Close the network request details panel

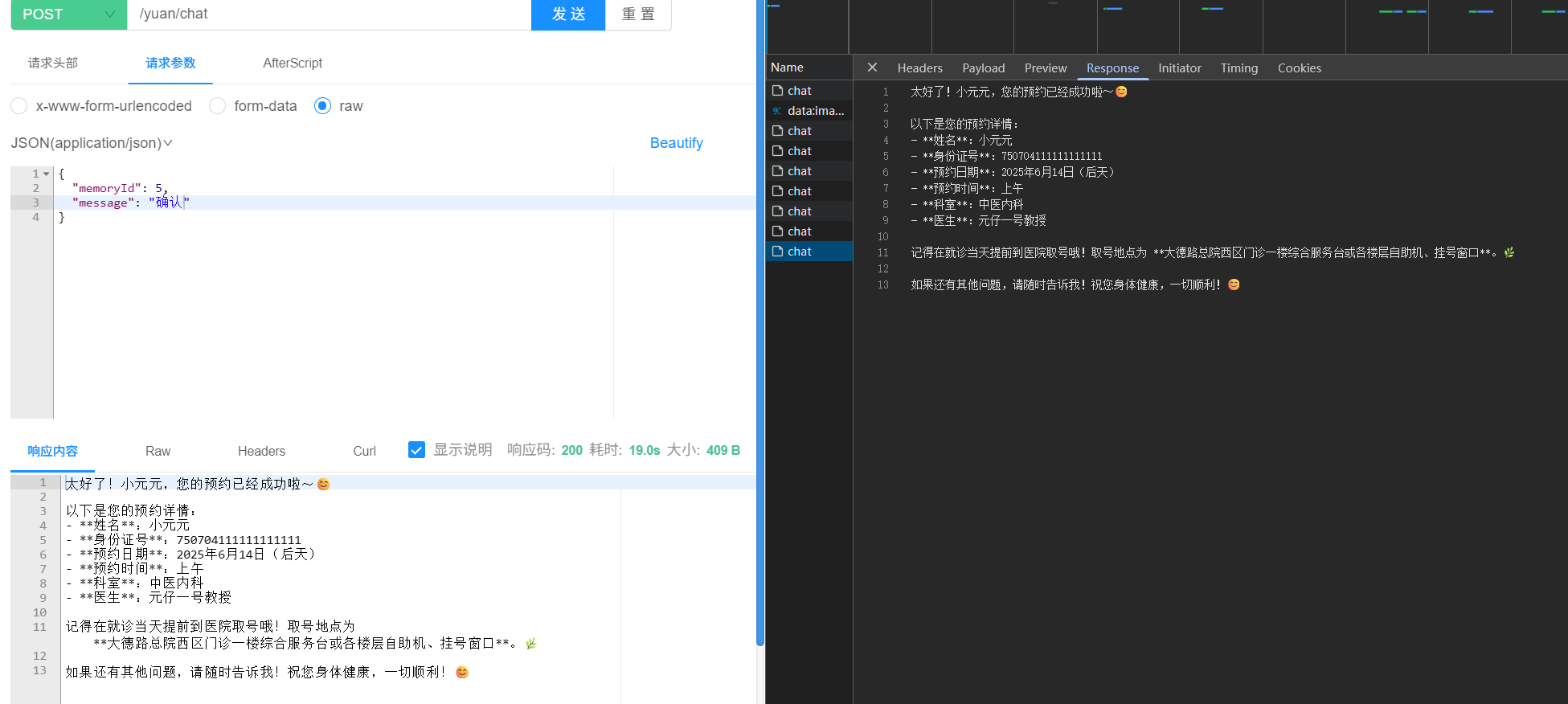(x=872, y=68)
